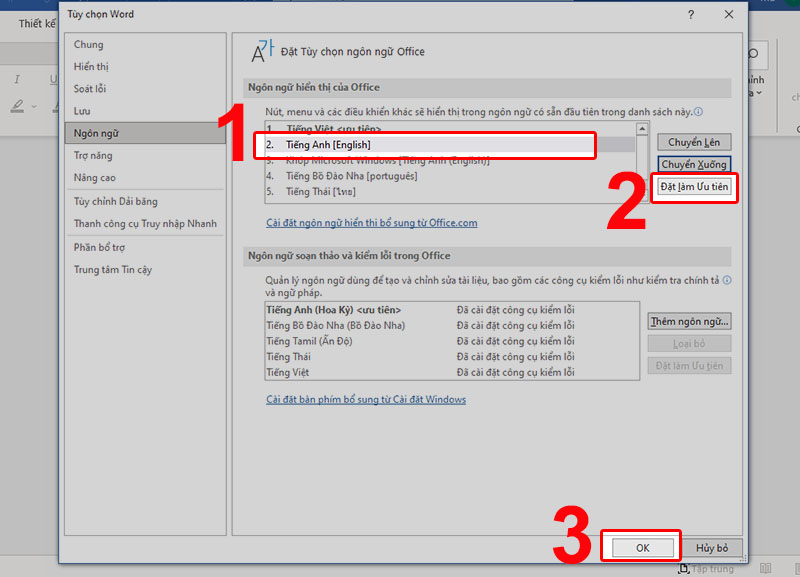The image size is (800, 577).
Task: Select Tiếng Anh [English] display language
Action: coord(450,145)
